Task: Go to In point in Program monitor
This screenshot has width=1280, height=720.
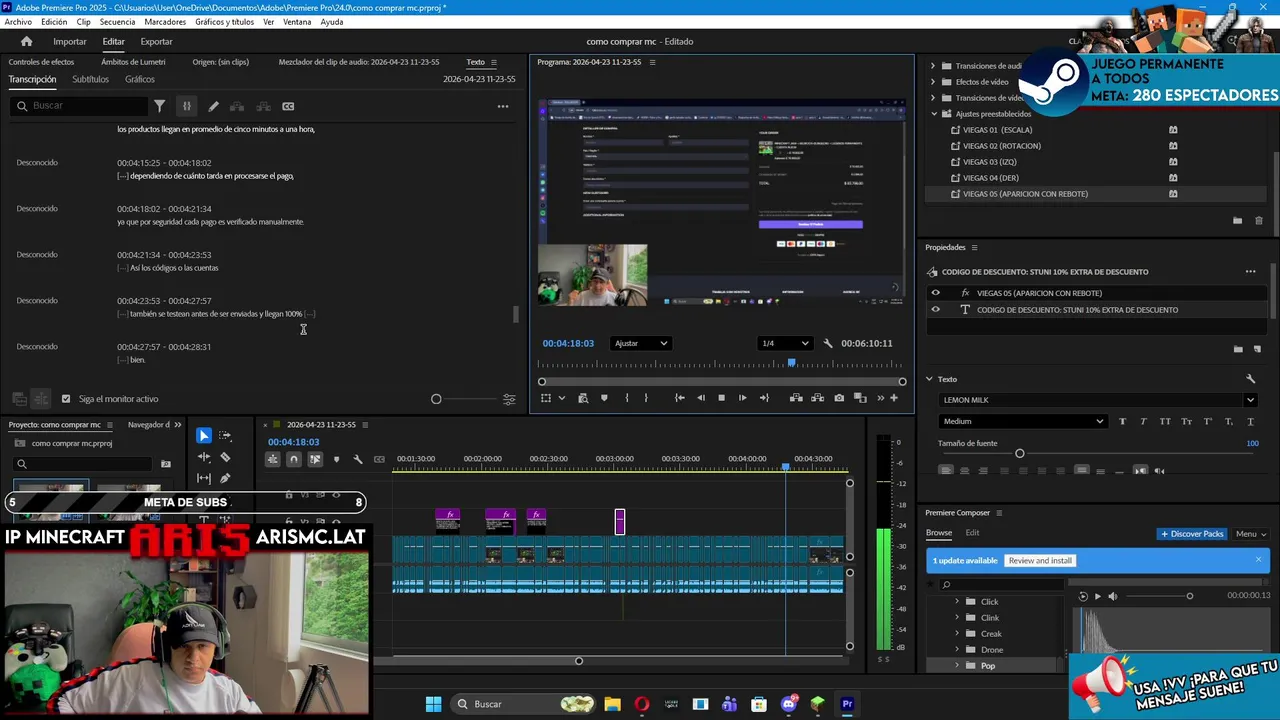Action: coord(680,398)
